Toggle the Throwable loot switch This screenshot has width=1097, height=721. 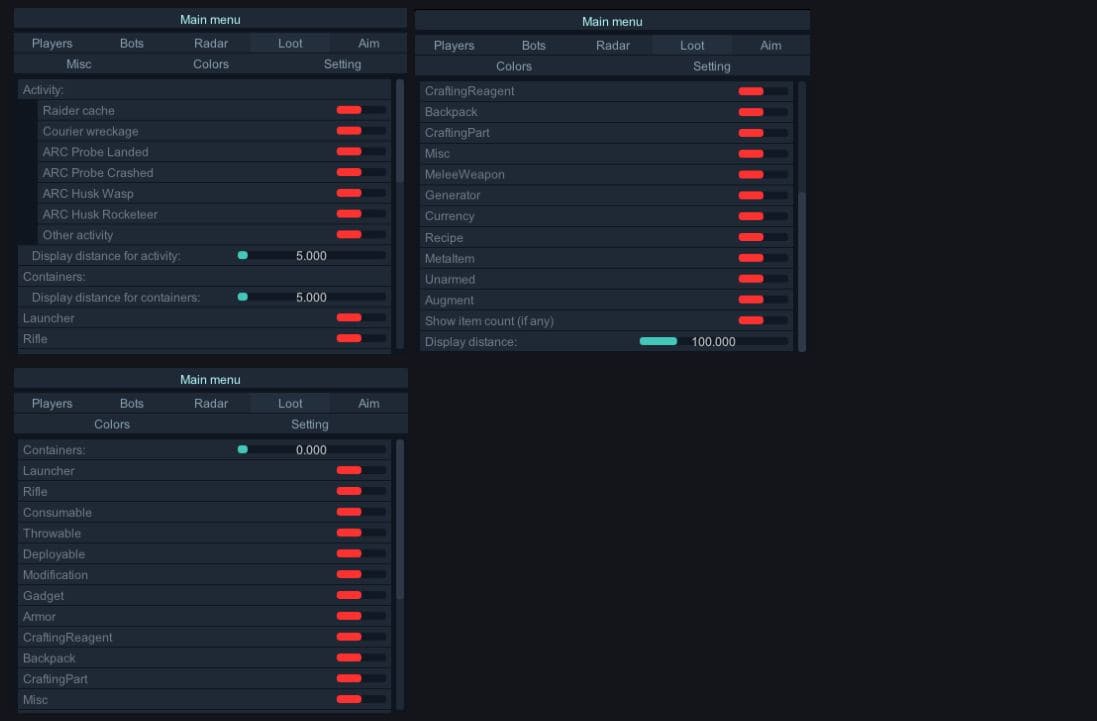click(x=360, y=533)
